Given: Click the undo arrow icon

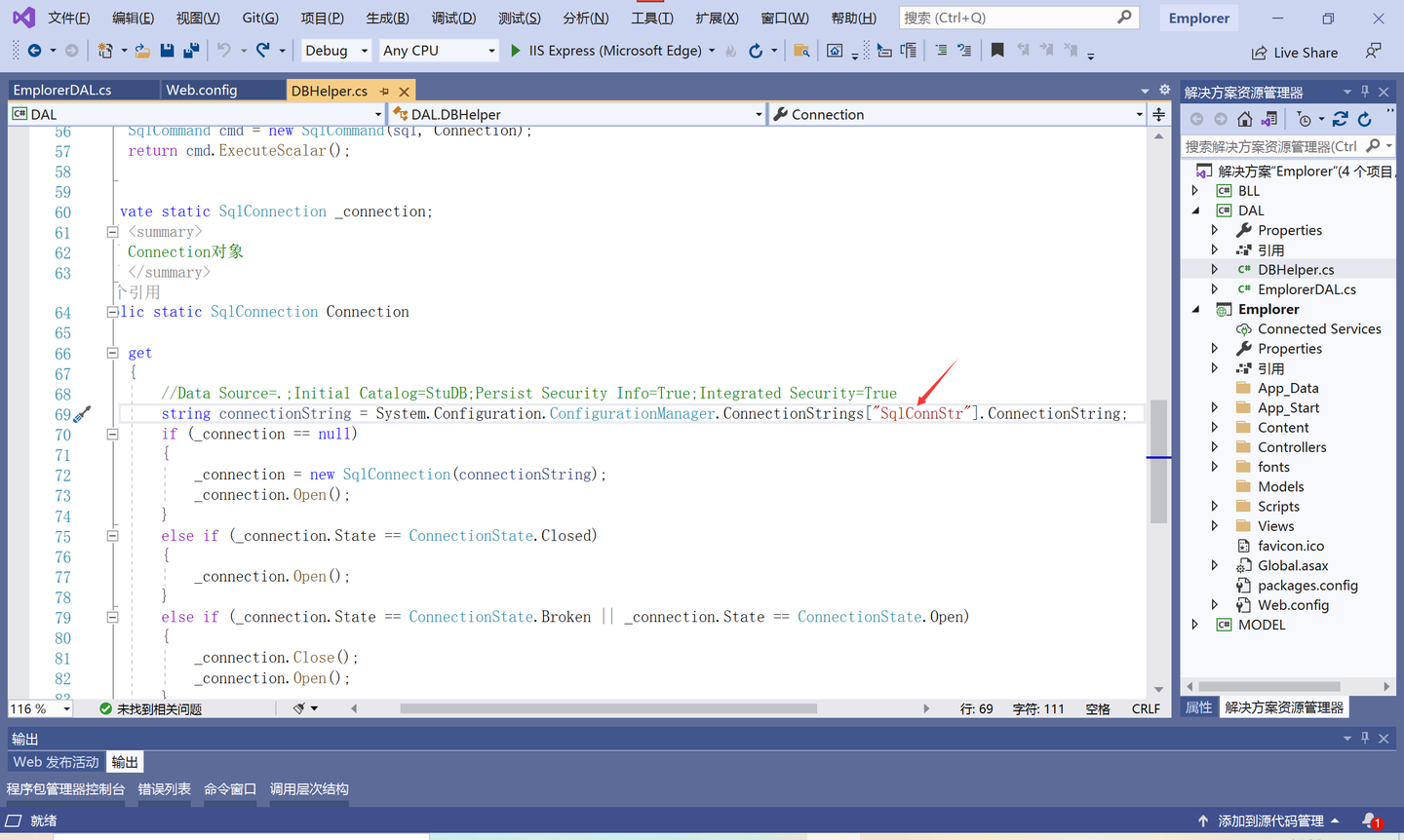Looking at the screenshot, I should point(224,50).
